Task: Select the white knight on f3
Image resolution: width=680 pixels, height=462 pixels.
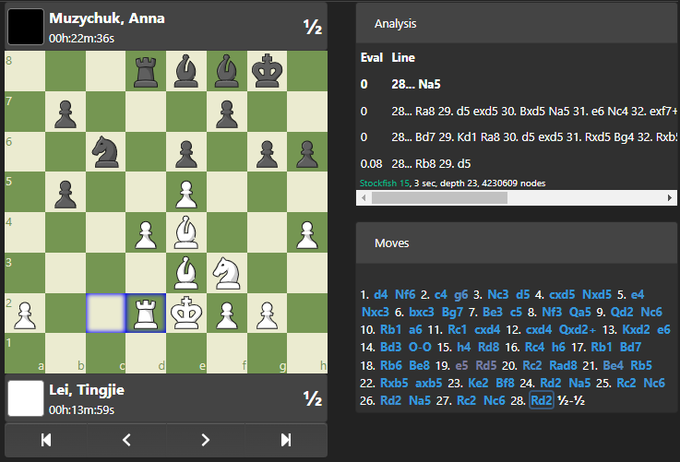Action: (x=226, y=272)
